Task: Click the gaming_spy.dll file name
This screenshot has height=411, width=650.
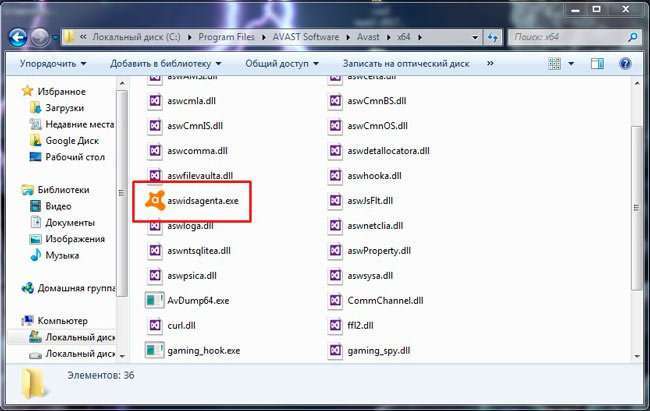Action: tap(379, 351)
